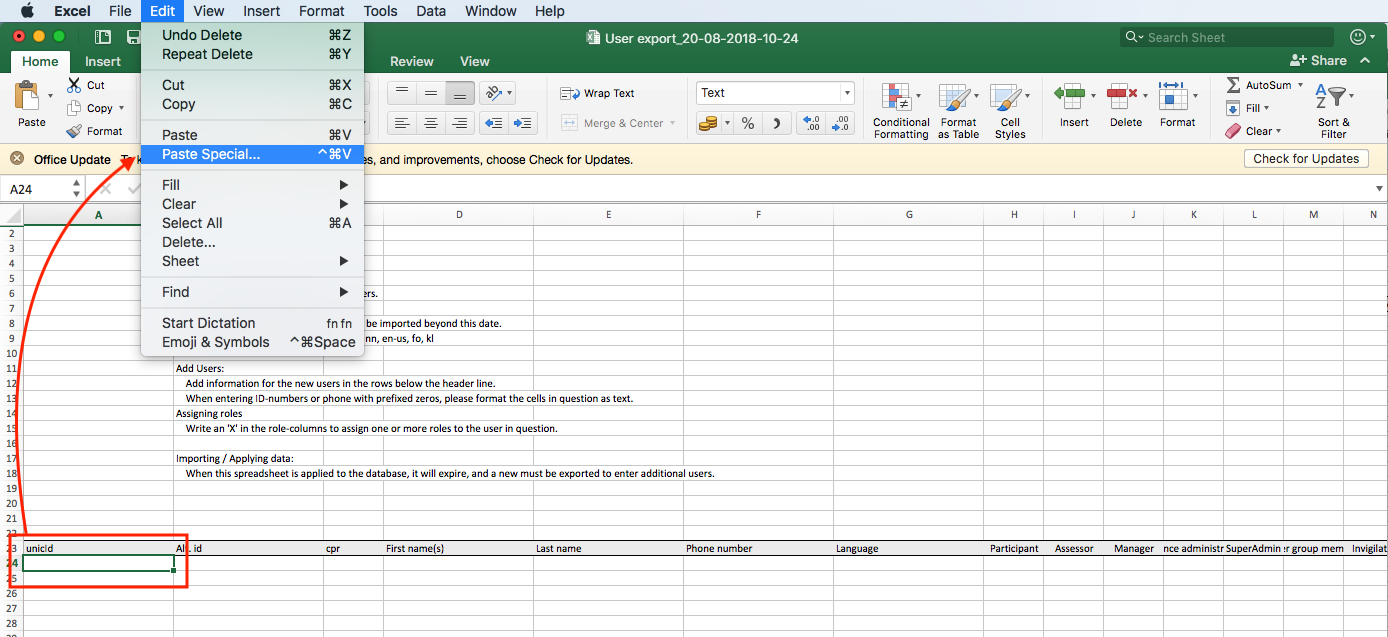This screenshot has height=637, width=1388.
Task: Switch to the View ribbon tab
Action: [x=475, y=61]
